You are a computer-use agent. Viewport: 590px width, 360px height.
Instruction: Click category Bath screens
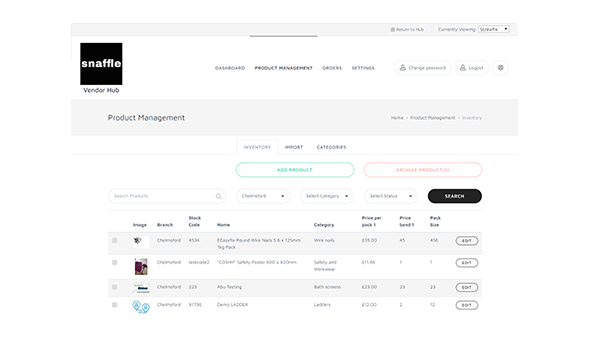(327, 287)
